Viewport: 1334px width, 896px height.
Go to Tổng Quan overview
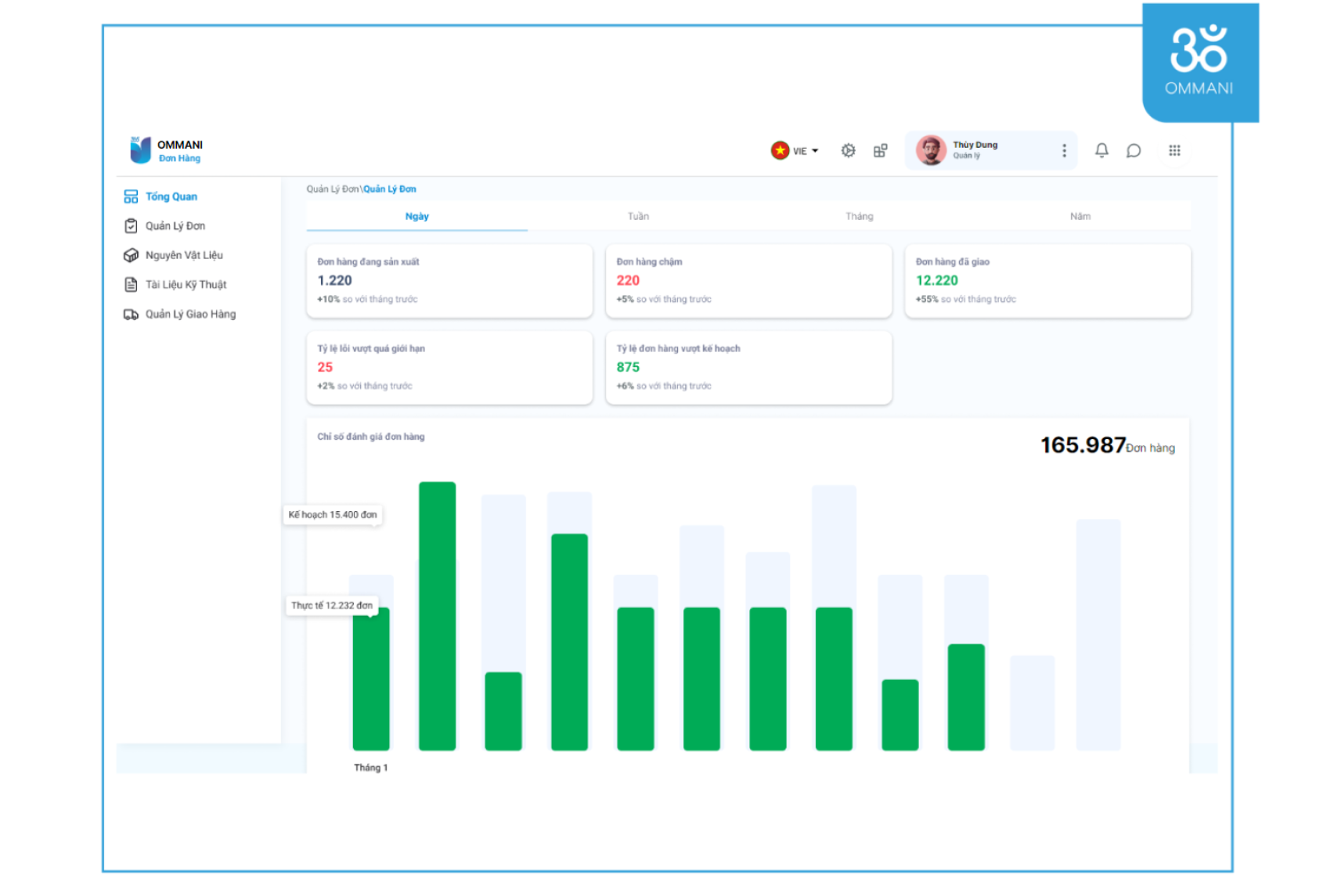pos(171,196)
